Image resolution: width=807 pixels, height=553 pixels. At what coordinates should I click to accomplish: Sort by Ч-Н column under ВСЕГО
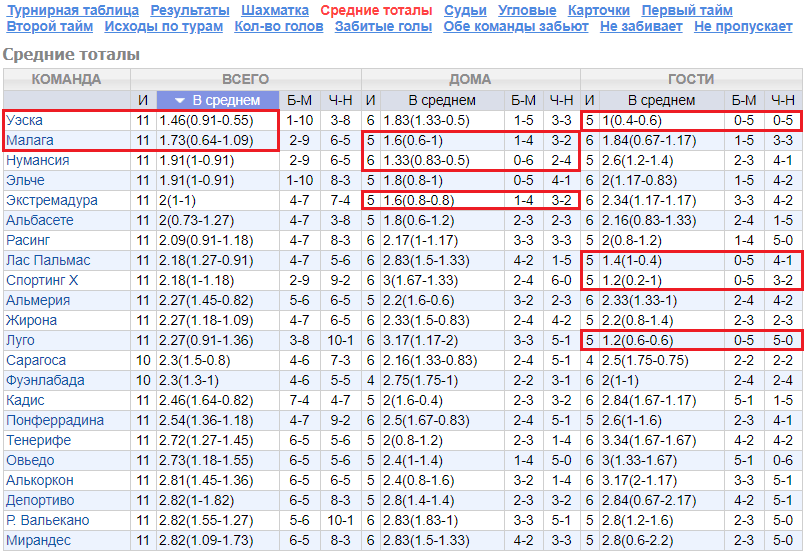340,100
